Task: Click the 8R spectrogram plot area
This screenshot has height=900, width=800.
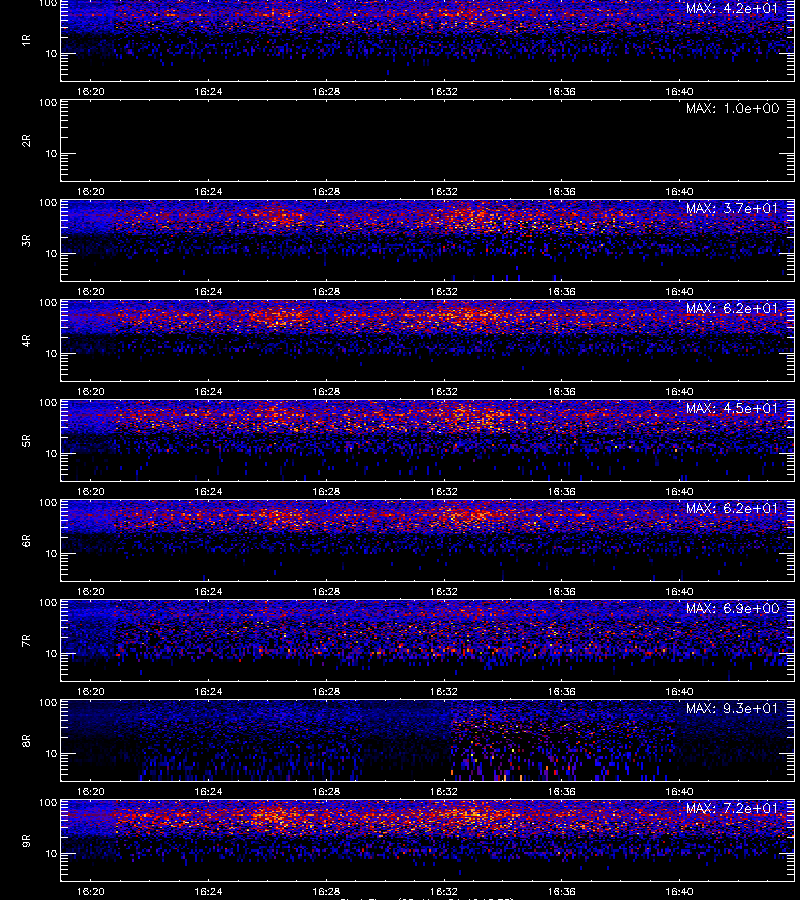Action: [428, 740]
